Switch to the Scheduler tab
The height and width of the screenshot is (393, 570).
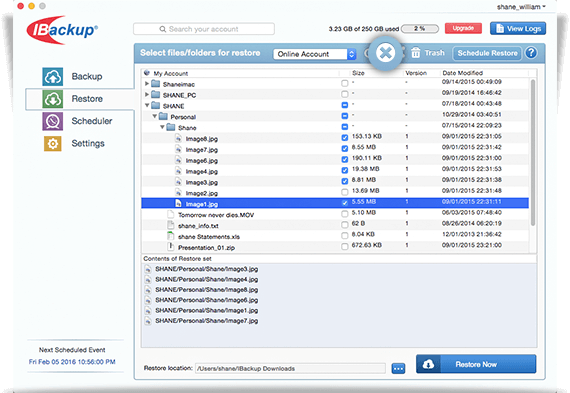(92, 121)
